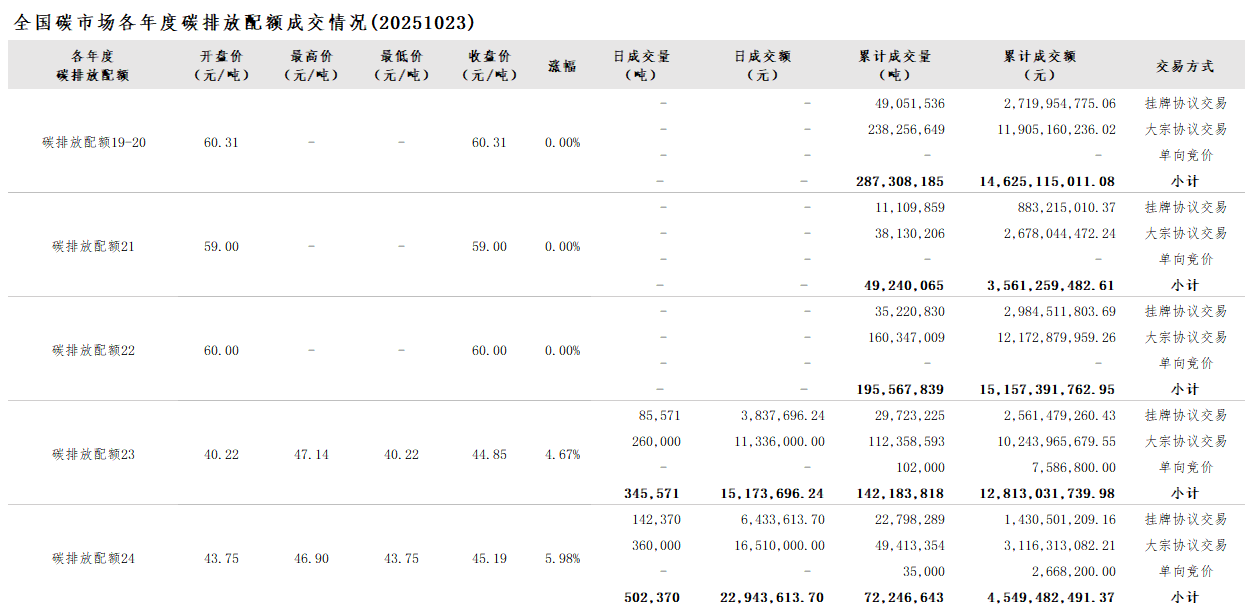
Task: Click the 交易方式 column header
Action: (1185, 66)
